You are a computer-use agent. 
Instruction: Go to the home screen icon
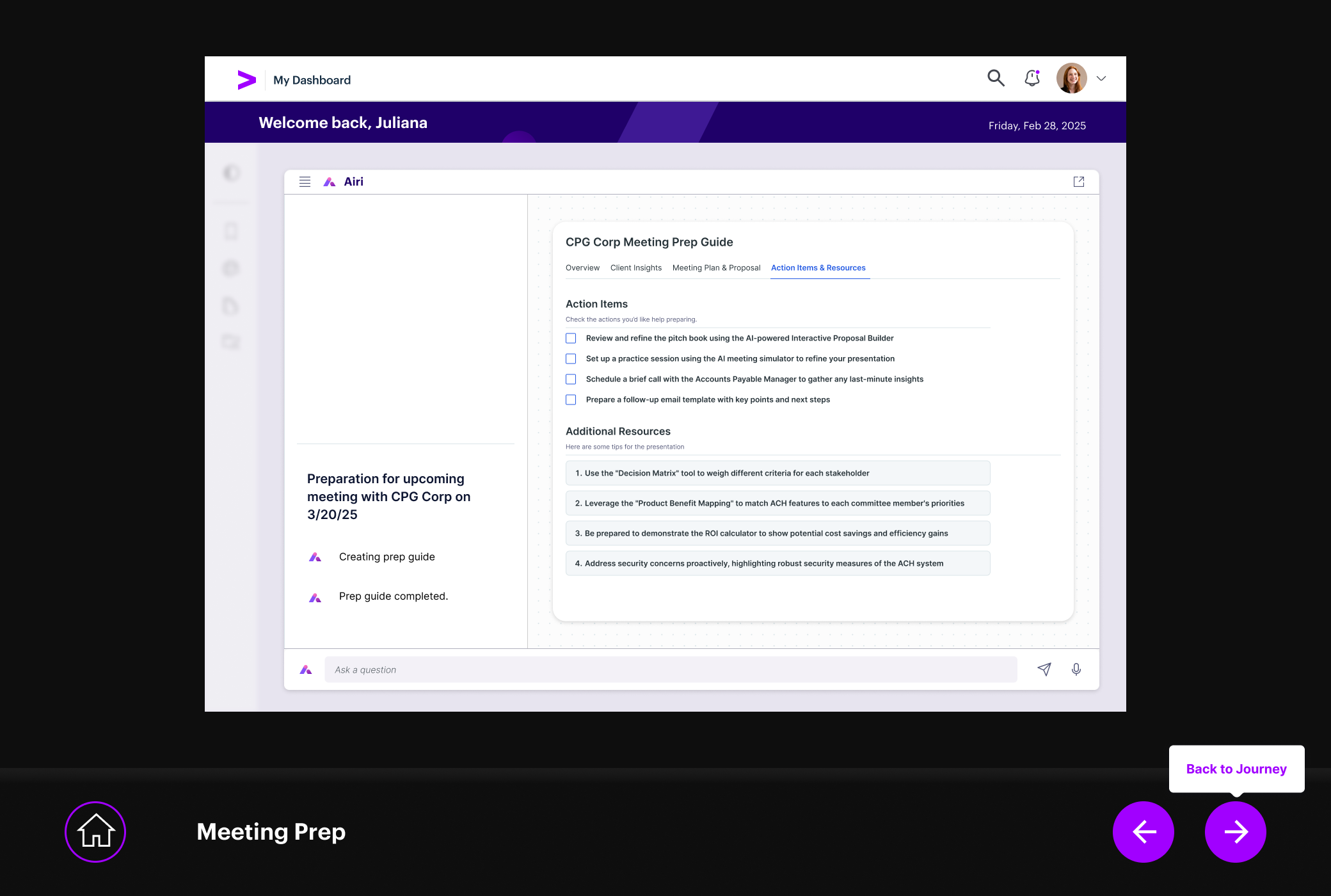(x=95, y=831)
